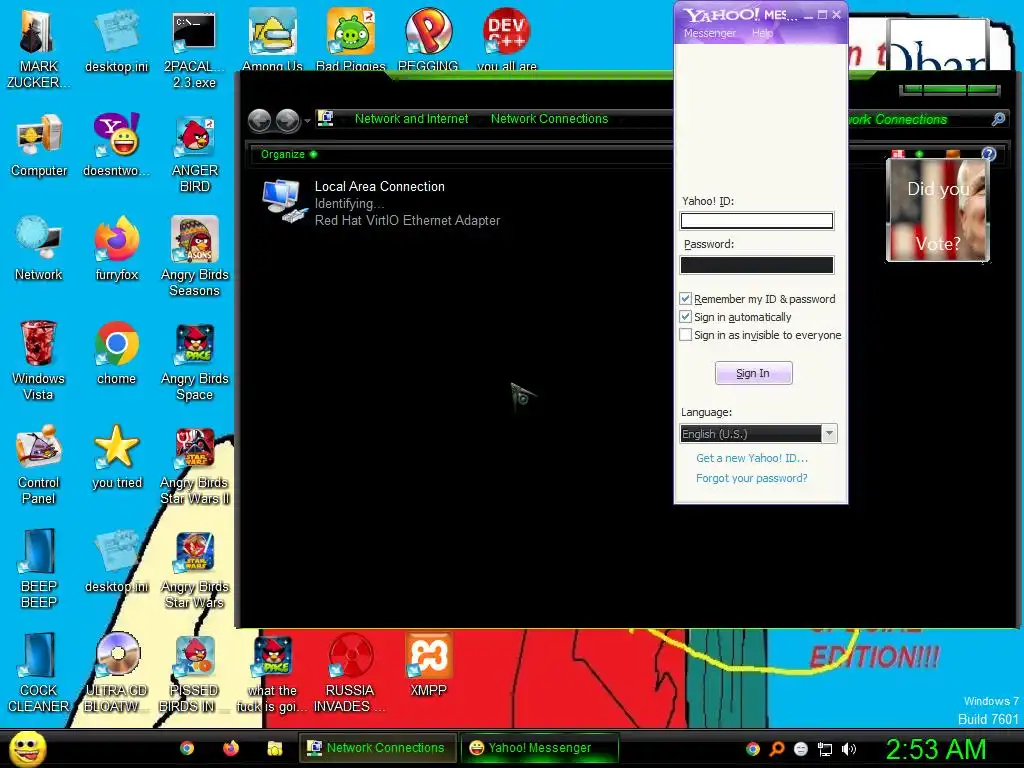Screen dimensions: 1024x768
Task: Click Forgot your password link
Action: click(x=752, y=478)
